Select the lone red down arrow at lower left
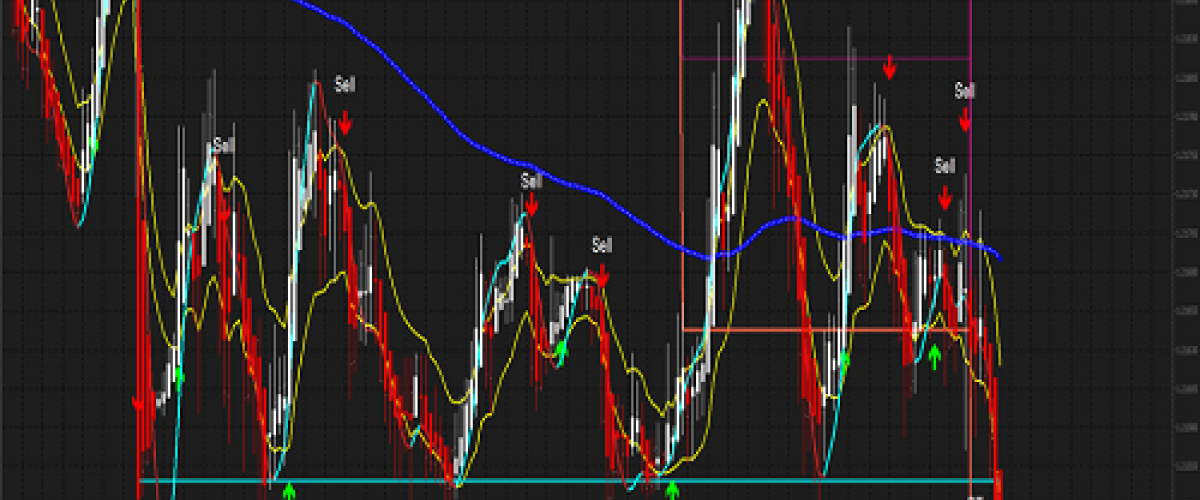The height and width of the screenshot is (500, 1200). (x=138, y=402)
